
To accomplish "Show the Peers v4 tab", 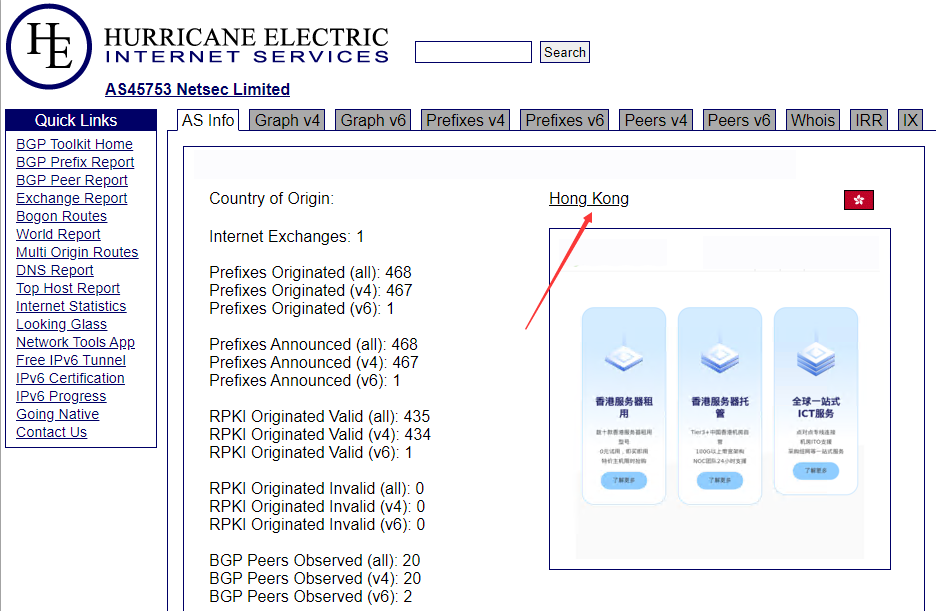I will click(x=656, y=120).
